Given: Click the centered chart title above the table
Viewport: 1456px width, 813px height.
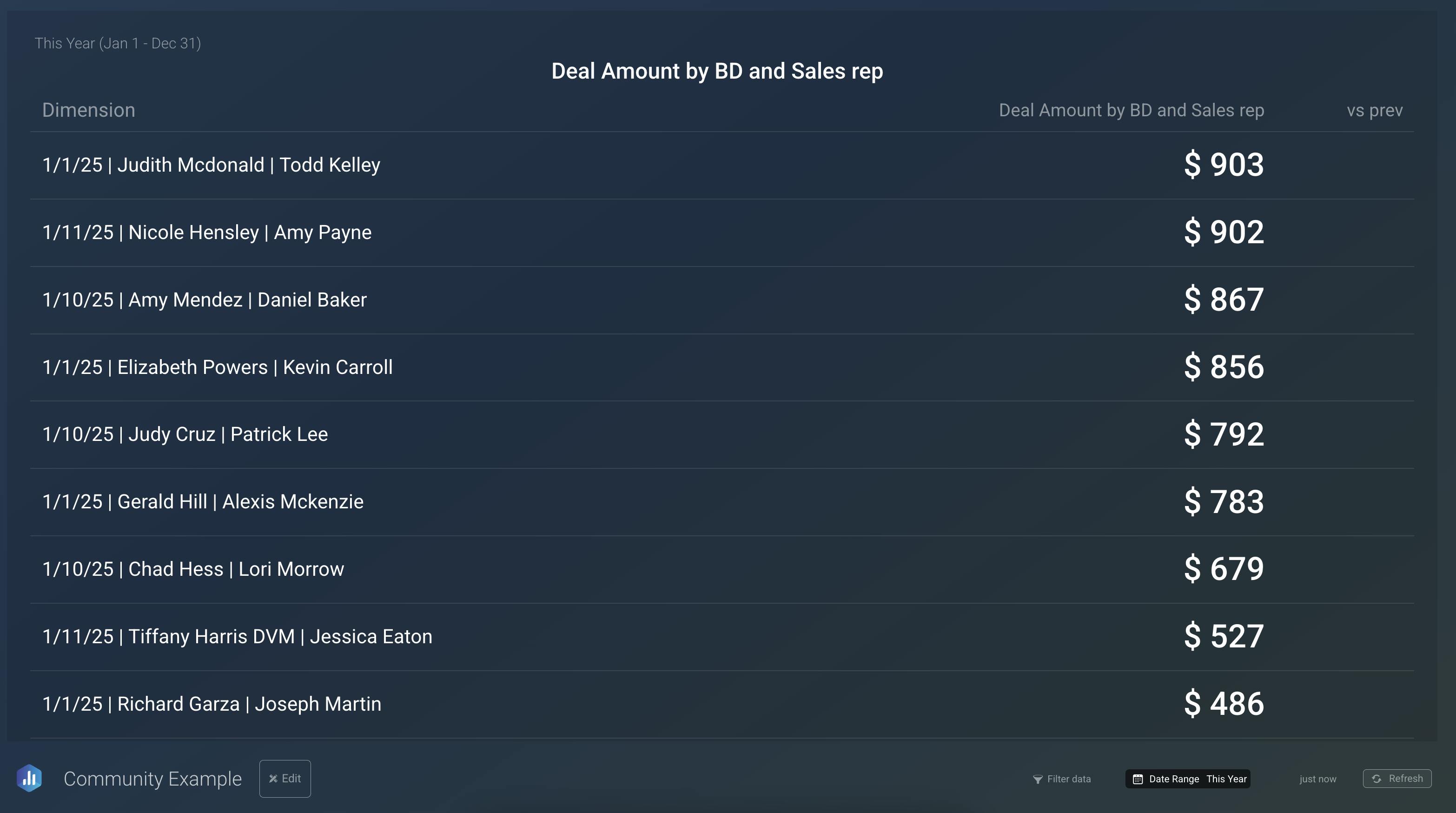Looking at the screenshot, I should [x=717, y=71].
